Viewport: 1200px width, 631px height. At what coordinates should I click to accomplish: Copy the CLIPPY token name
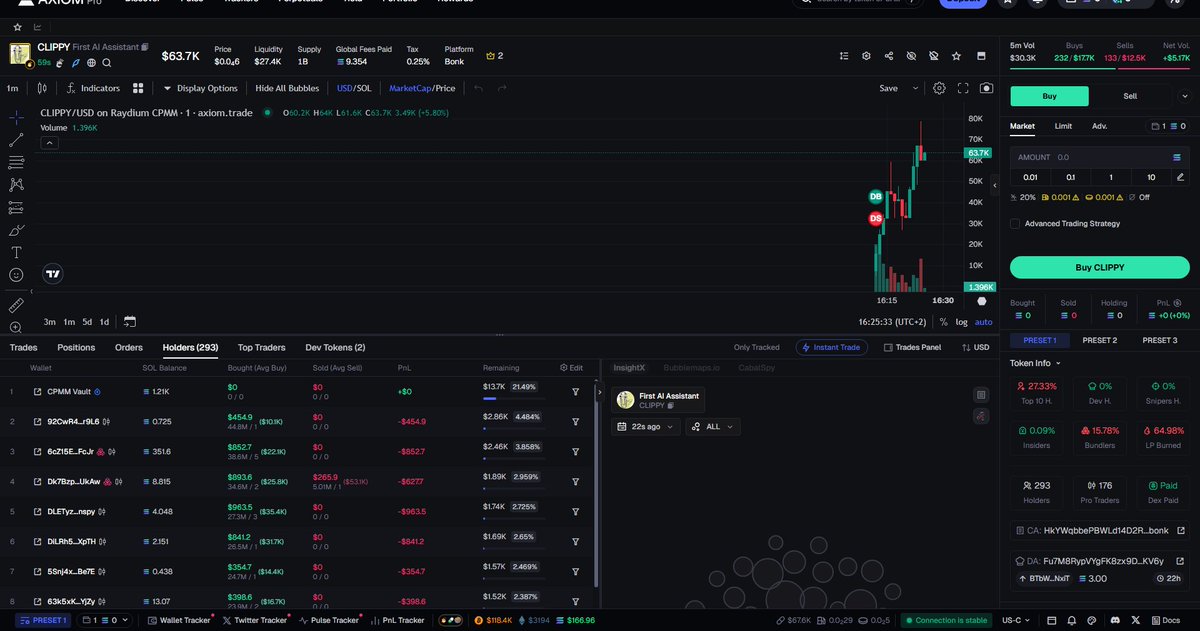(145, 47)
